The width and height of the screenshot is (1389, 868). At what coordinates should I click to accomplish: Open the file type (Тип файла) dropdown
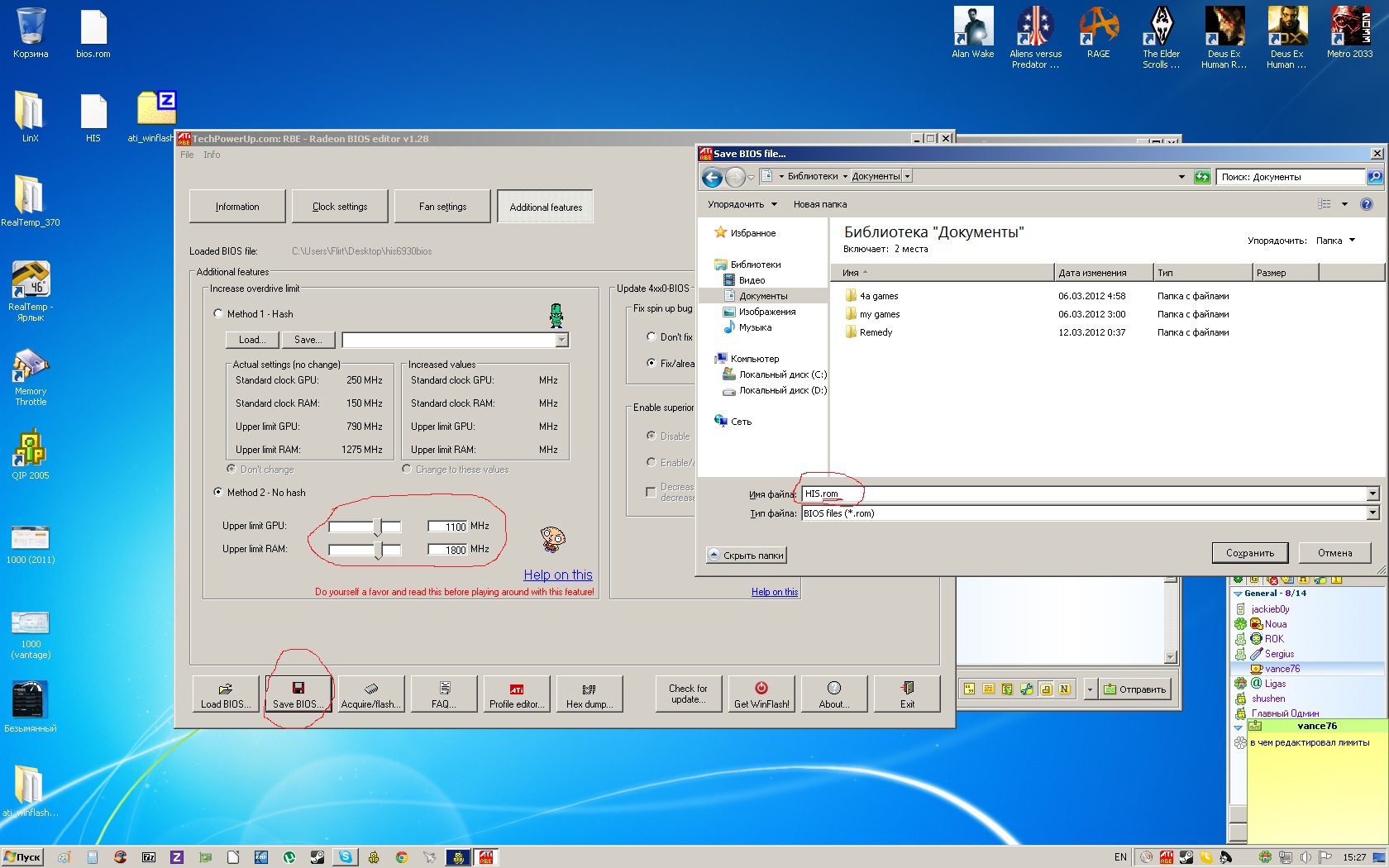[1372, 513]
